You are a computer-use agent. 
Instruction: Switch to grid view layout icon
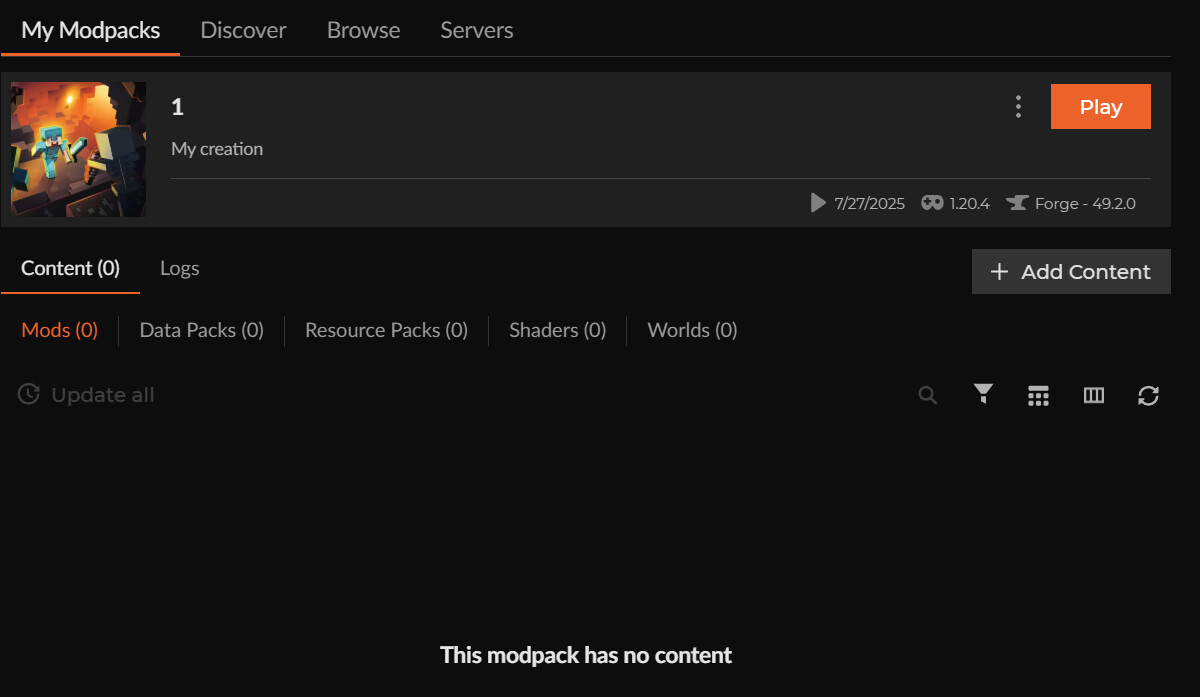click(1038, 396)
